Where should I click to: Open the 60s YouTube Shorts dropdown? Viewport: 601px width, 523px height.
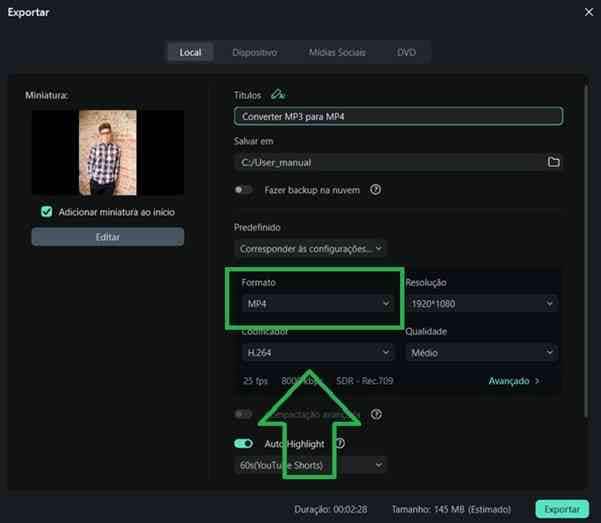pos(310,465)
